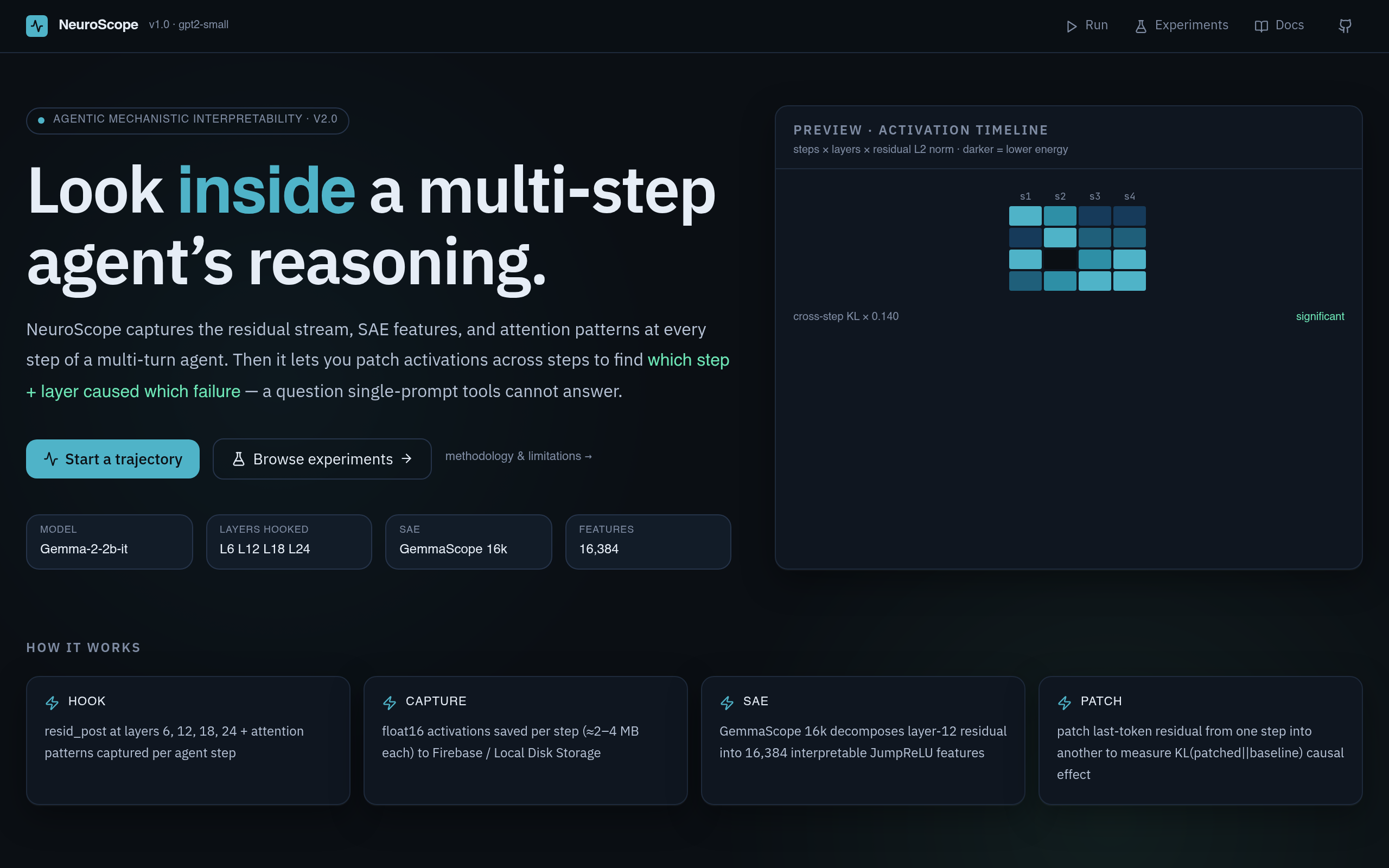The image size is (1389, 868).
Task: Click the flask icon in Browse experiments
Action: (x=239, y=459)
